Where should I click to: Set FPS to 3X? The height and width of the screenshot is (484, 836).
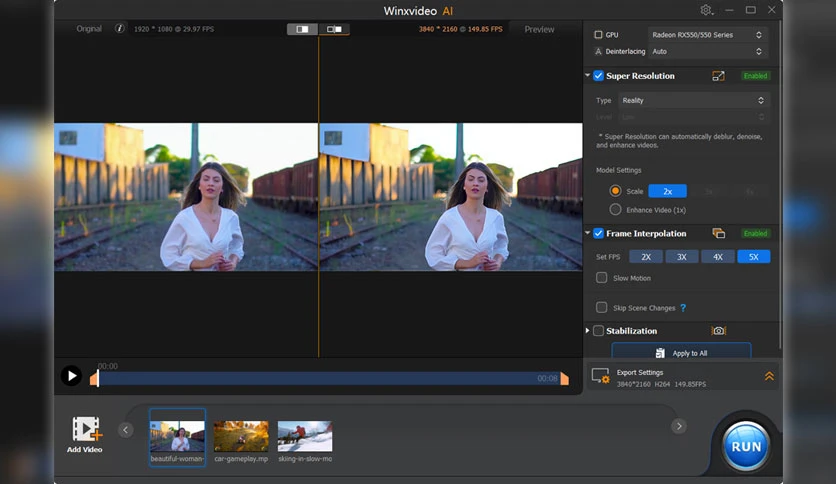(682, 257)
